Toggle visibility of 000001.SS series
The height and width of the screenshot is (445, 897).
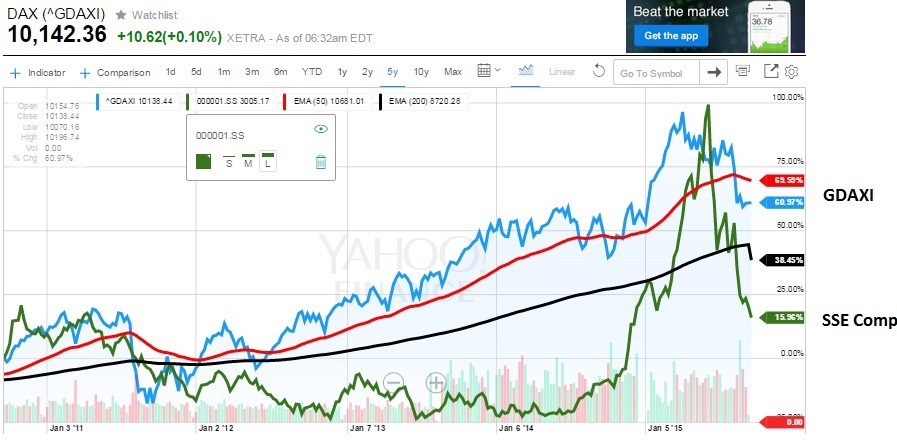click(x=321, y=129)
